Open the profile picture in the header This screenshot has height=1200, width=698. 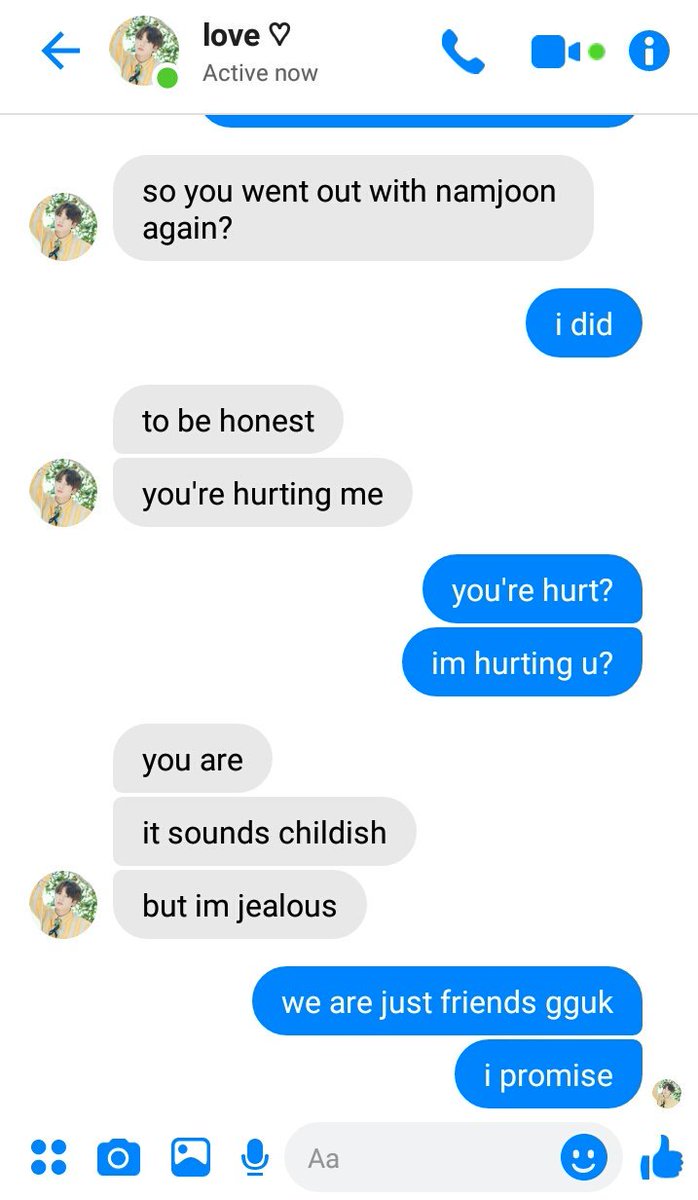pyautogui.click(x=144, y=50)
